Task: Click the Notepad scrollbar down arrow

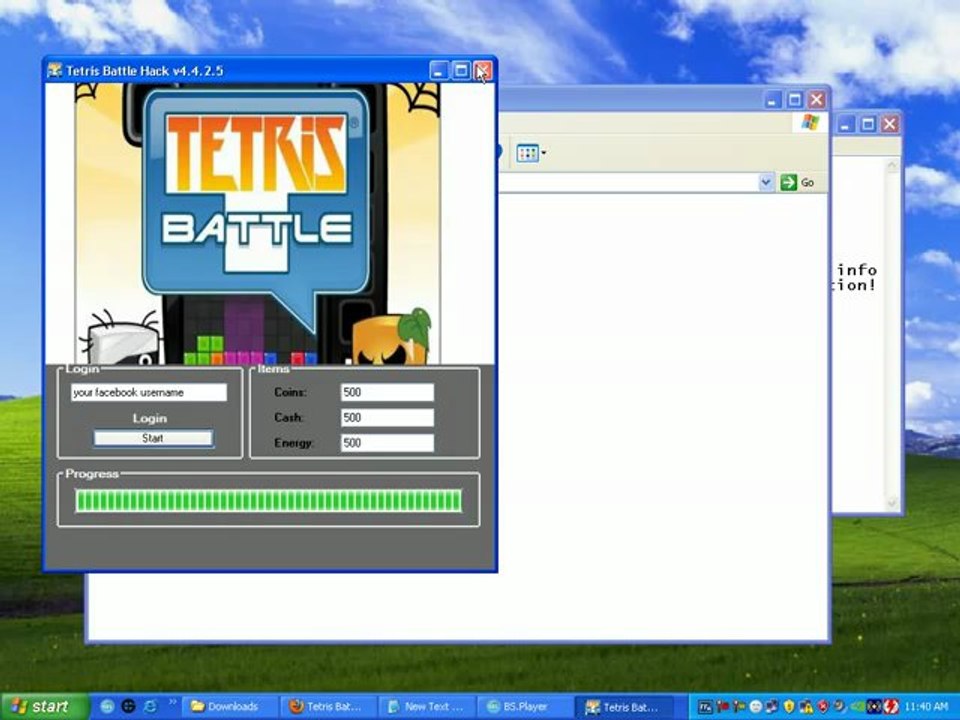Action: [x=891, y=503]
